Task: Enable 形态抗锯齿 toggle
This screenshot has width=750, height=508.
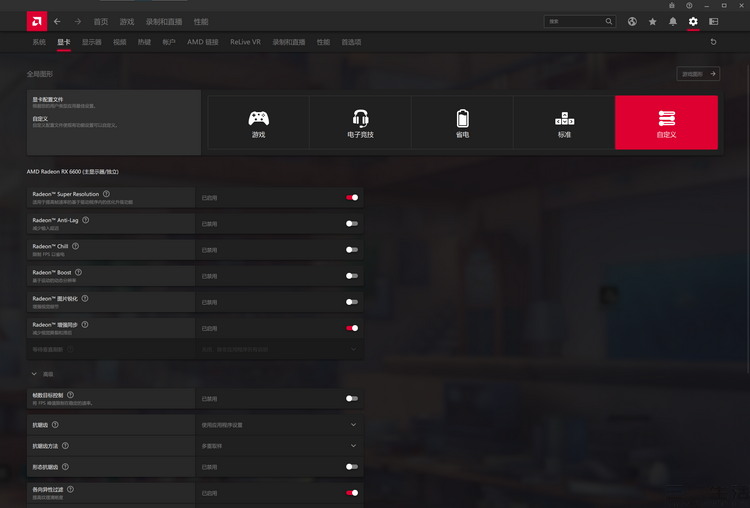Action: coord(352,467)
